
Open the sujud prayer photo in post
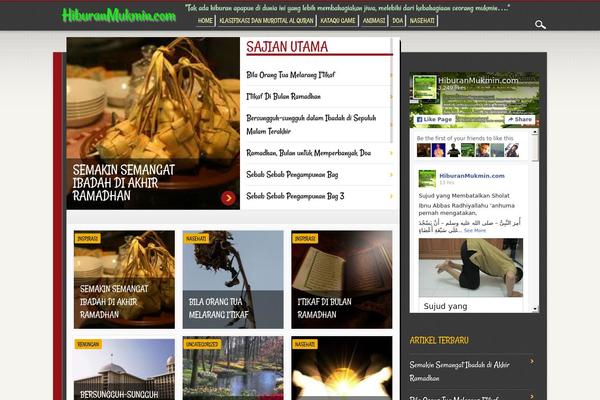471,268
